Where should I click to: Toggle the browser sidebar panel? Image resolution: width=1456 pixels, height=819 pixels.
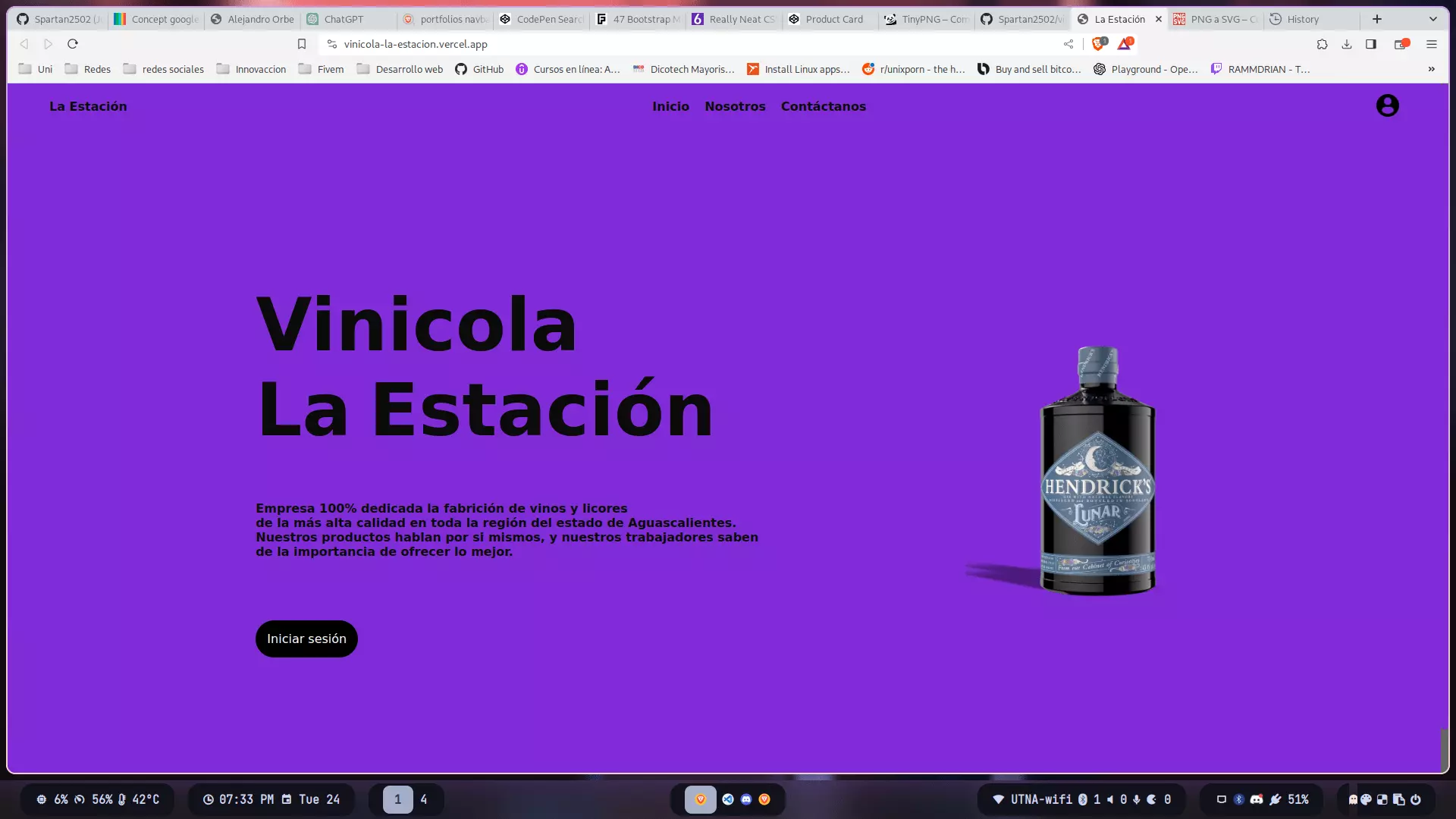1371,44
